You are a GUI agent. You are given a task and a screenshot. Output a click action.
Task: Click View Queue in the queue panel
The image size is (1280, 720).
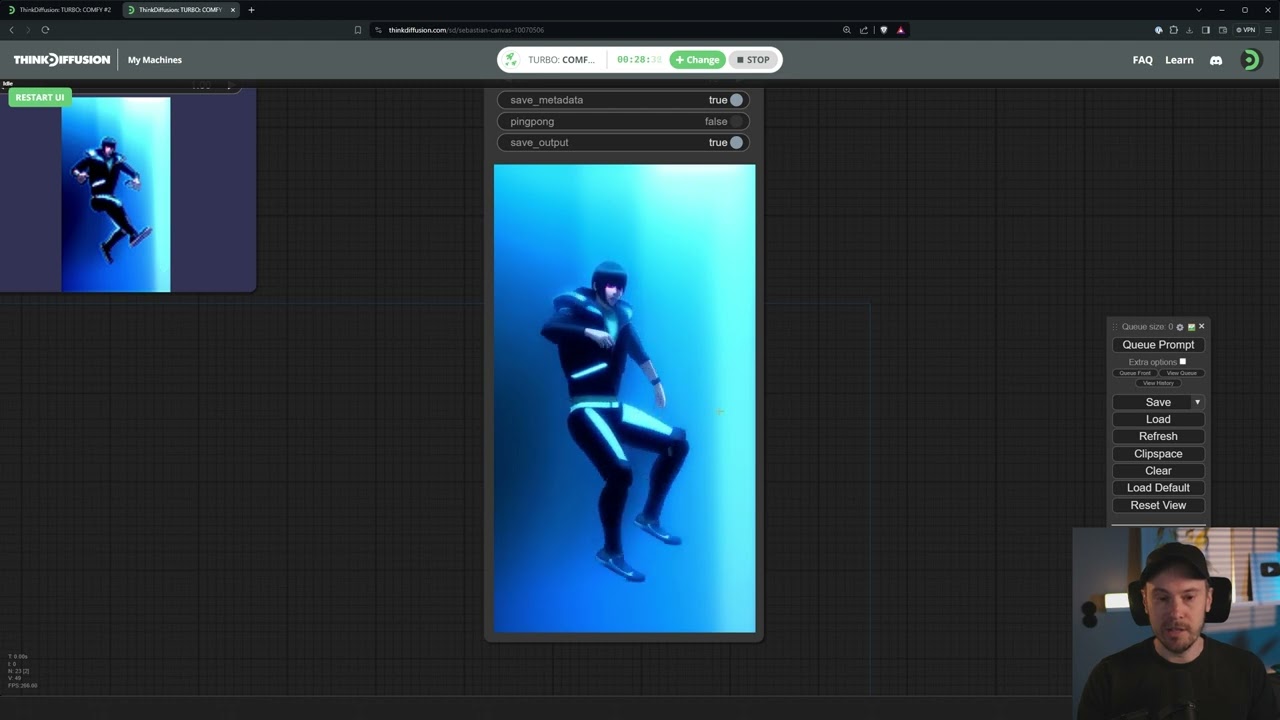coord(1181,373)
